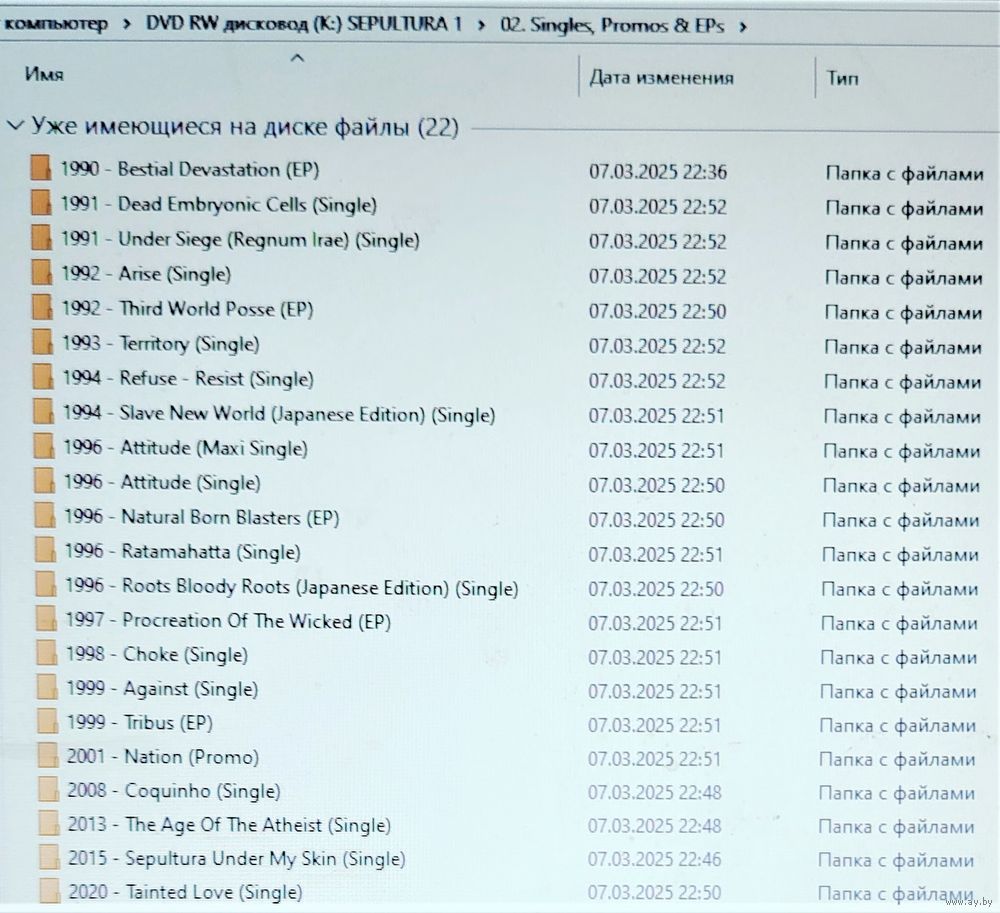Open breadcrumb chevron after 'SEPULTURA 1'
Viewport: 1000px width, 913px height.
[481, 26]
